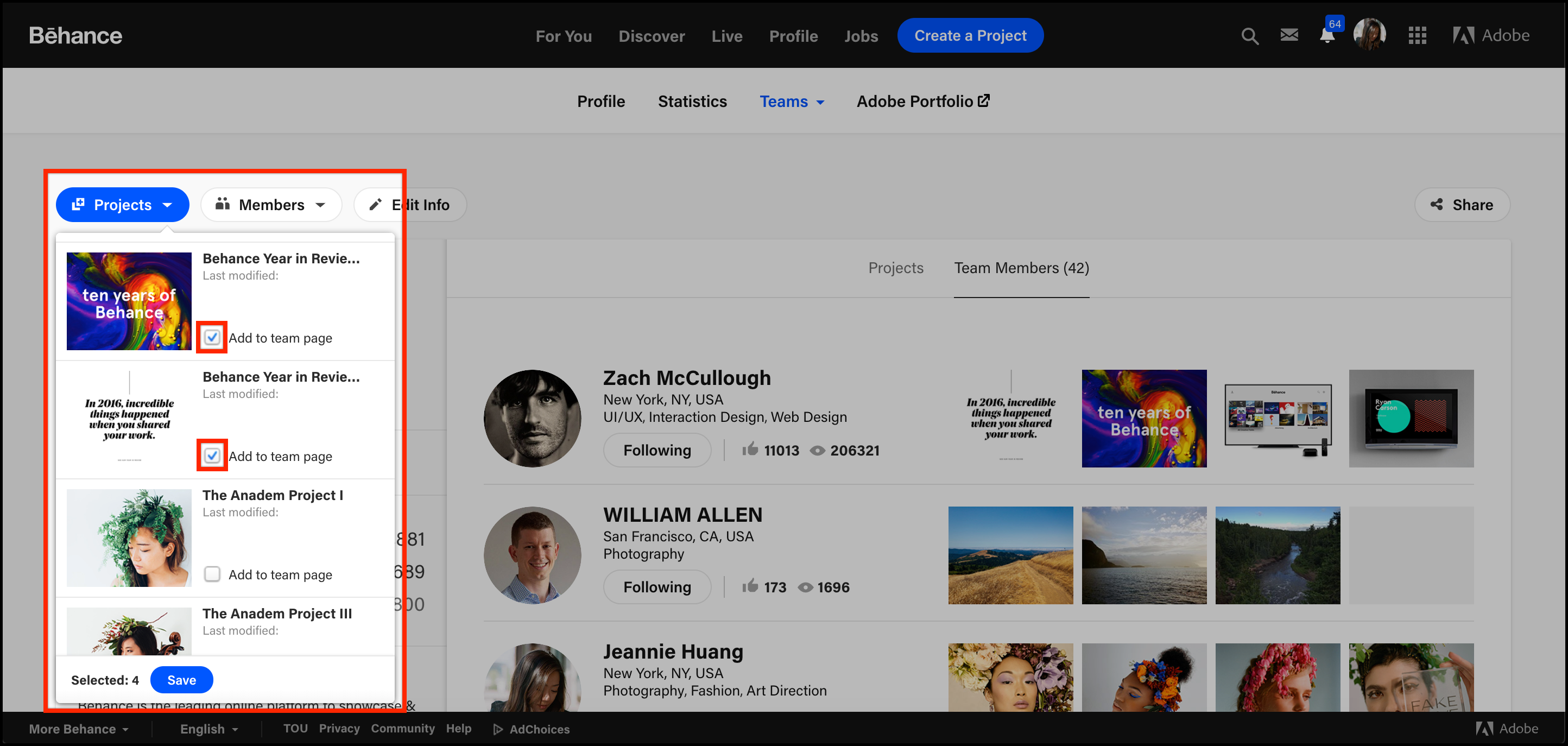The width and height of the screenshot is (1568, 746).
Task: Toggle Add to team page for second Behance Year in Review
Action: click(x=212, y=455)
